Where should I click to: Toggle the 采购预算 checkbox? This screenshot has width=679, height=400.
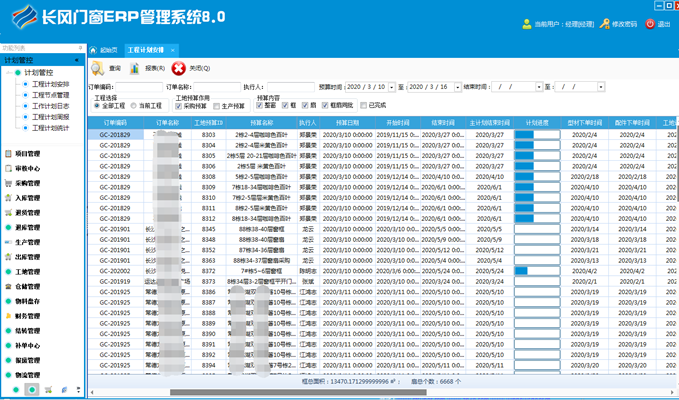pos(178,106)
